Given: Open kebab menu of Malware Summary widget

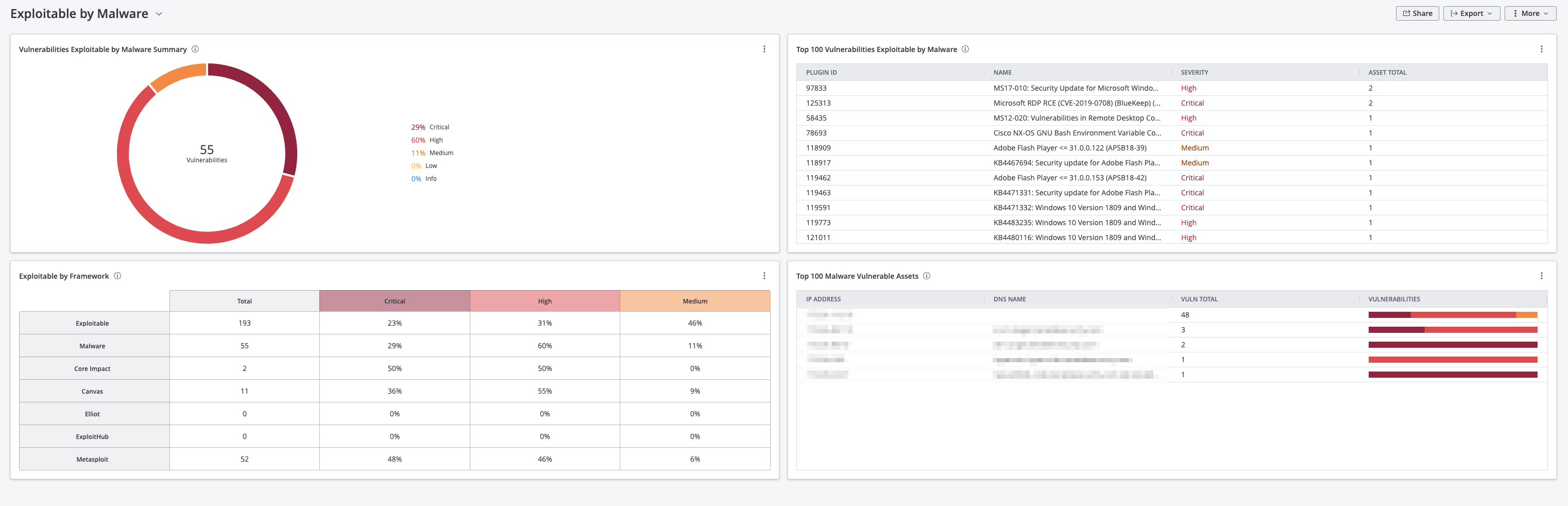Looking at the screenshot, I should 764,49.
